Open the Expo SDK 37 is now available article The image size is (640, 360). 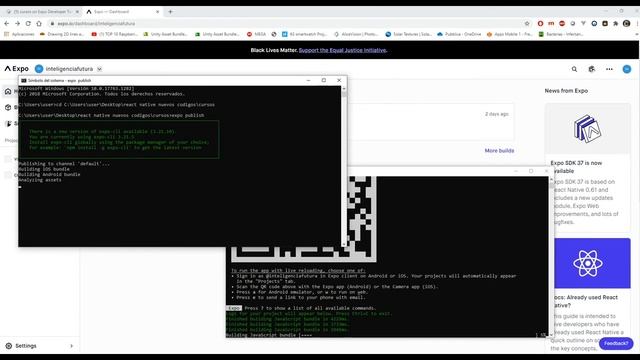[576, 167]
